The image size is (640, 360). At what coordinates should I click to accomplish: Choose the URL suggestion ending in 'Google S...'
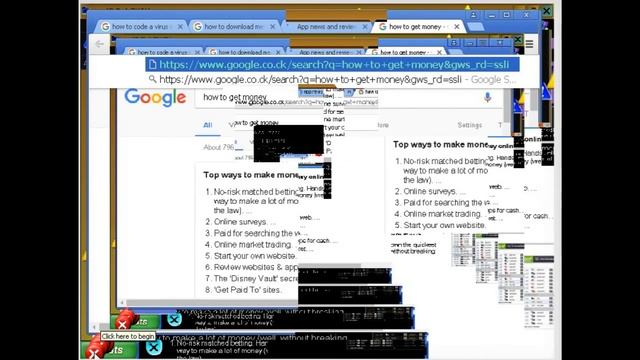332,80
